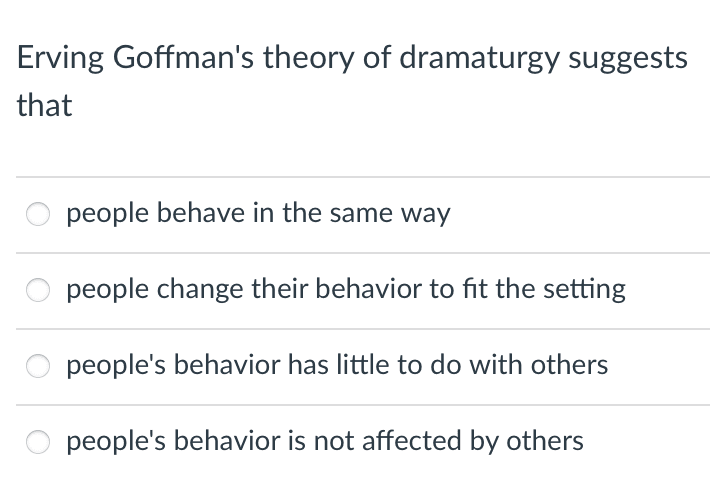Viewport: 716px width, 500px height.
Task: Click the word "that" ending the question
Action: click(44, 105)
